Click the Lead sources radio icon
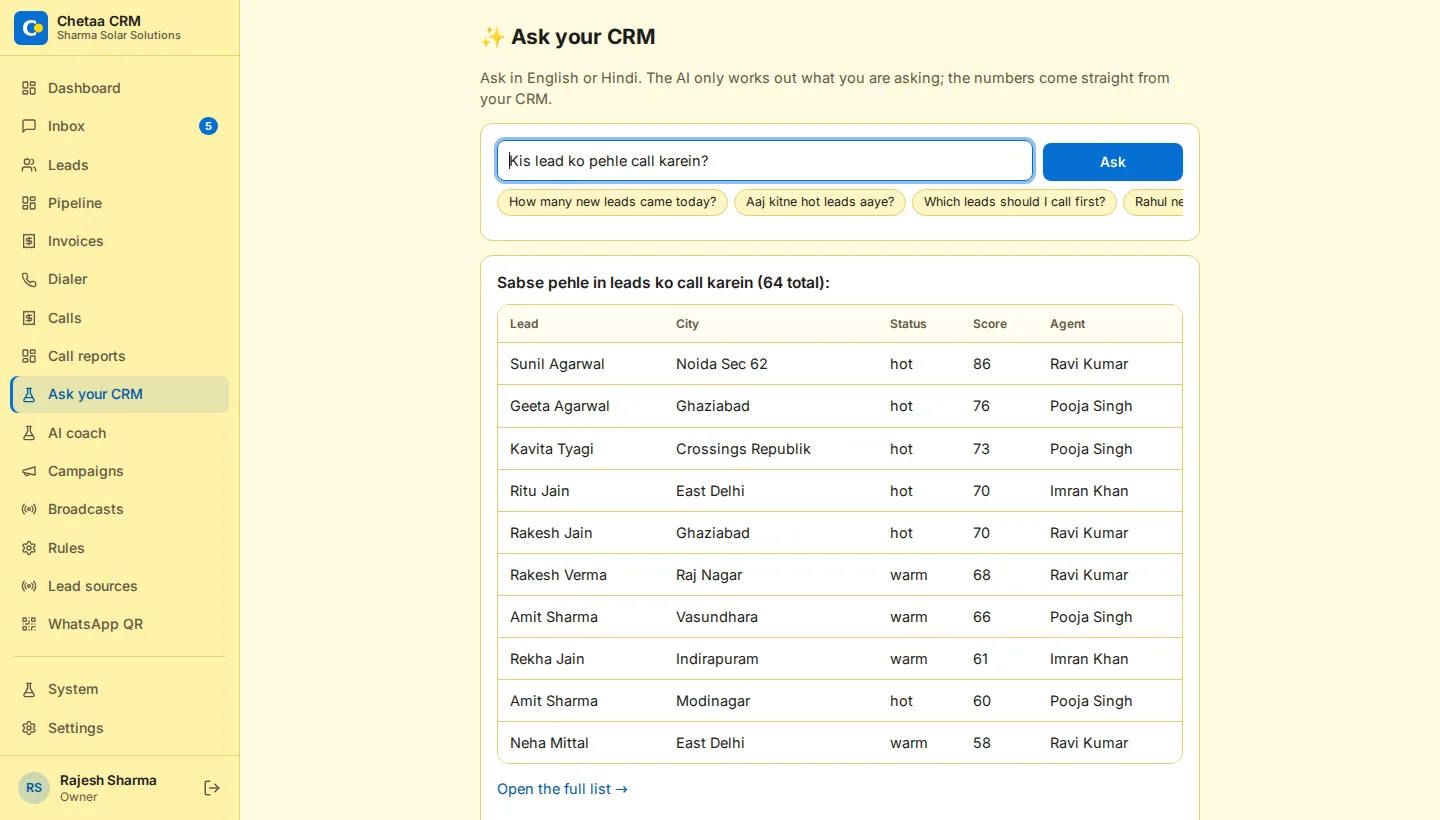Image resolution: width=1440 pixels, height=820 pixels. click(x=29, y=586)
